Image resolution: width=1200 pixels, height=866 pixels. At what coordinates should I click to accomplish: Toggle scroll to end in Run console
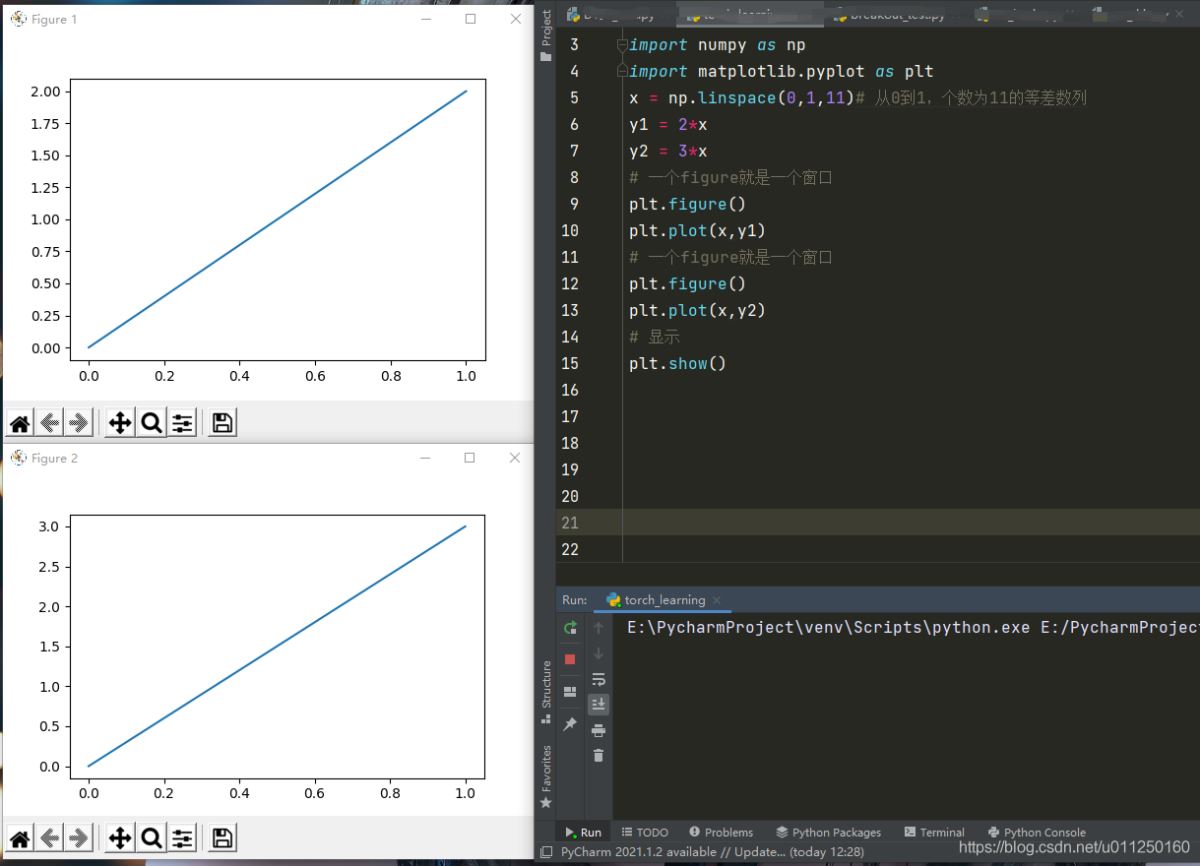pos(598,704)
